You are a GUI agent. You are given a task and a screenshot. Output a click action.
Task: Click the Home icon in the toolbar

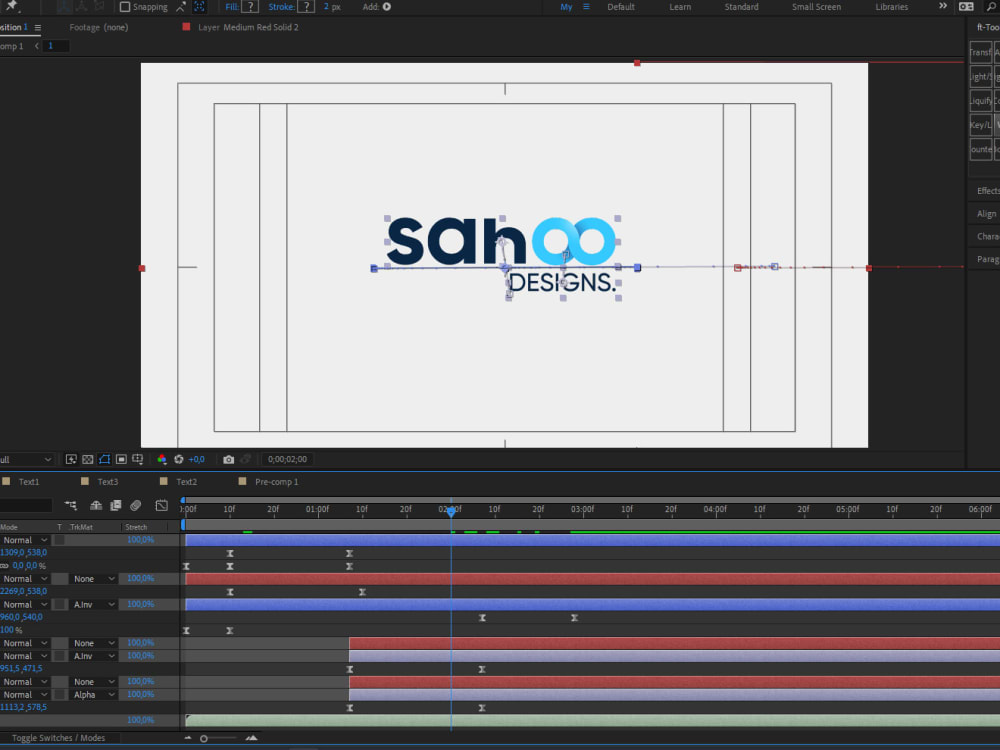[x=9, y=7]
